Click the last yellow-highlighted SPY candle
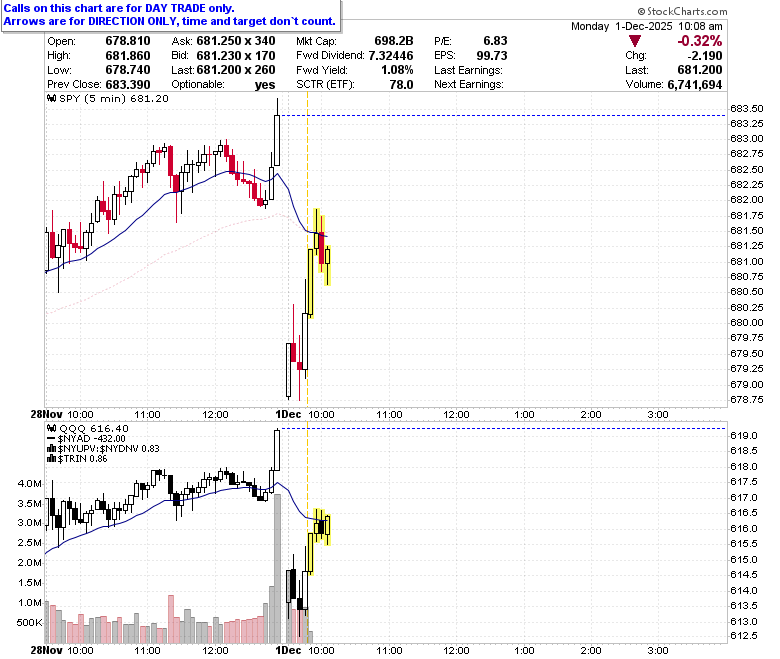 [x=328, y=266]
